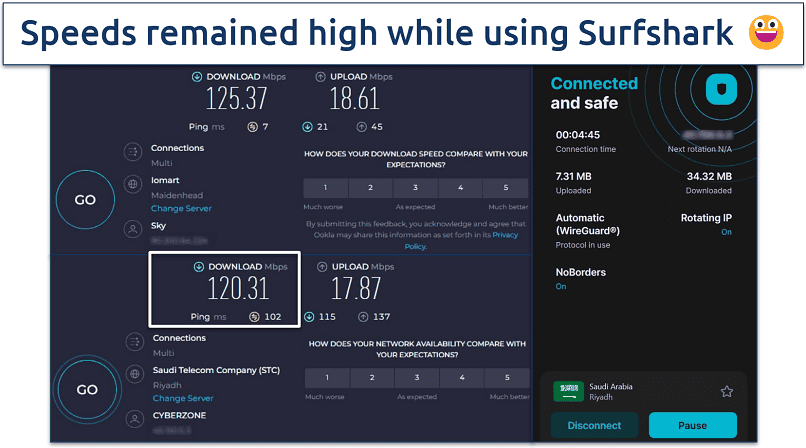The height and width of the screenshot is (448, 806).
Task: Click the 00:04:45 connection time
Action: 578,135
